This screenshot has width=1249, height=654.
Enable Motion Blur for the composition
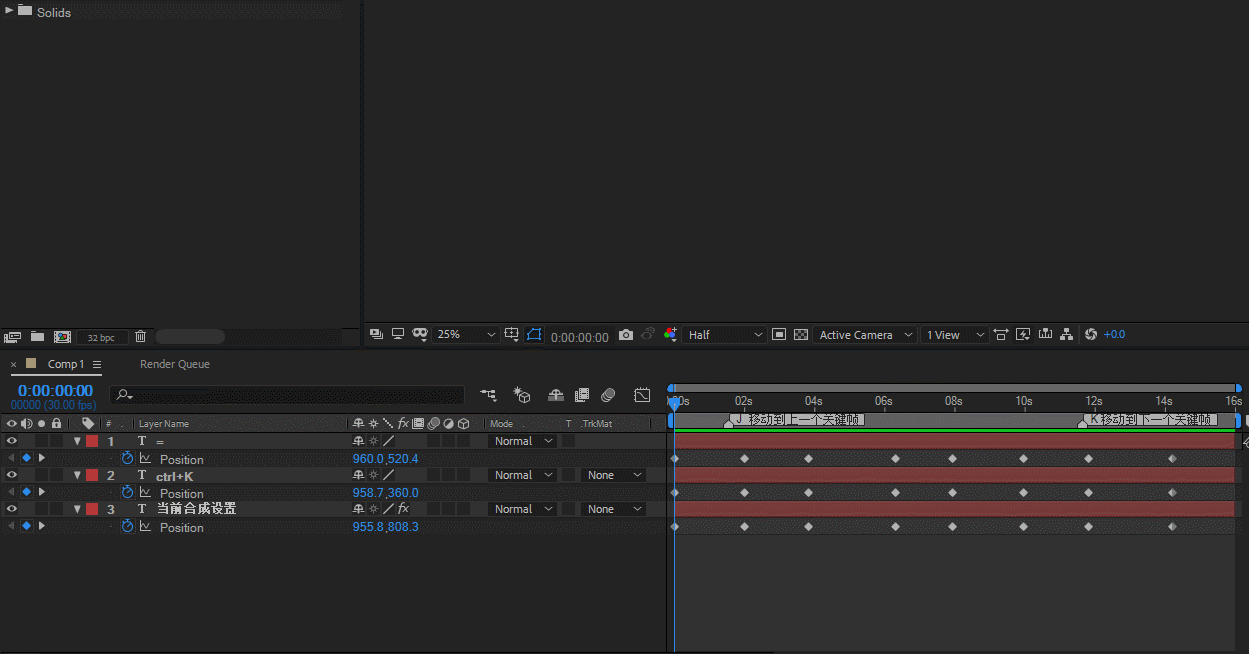point(608,395)
